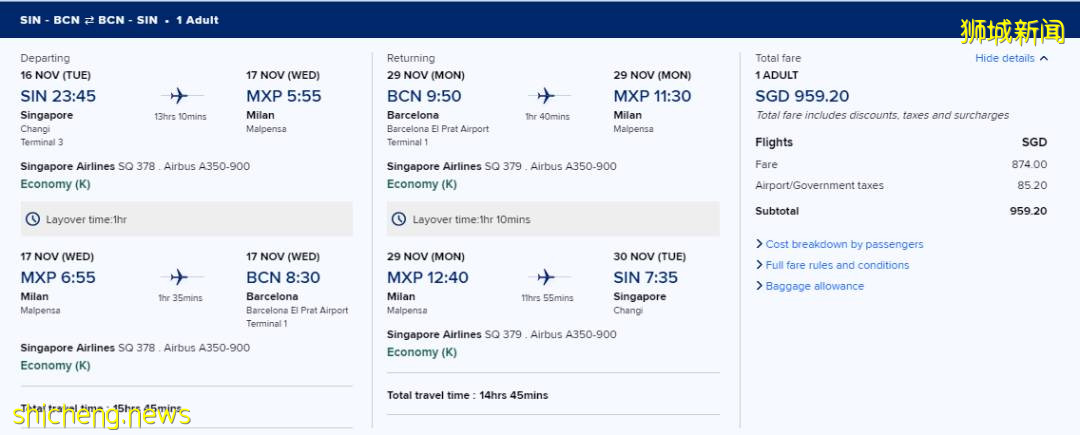Image resolution: width=1080 pixels, height=435 pixels.
Task: Collapse fare details with Hide details
Action: pos(1004,59)
